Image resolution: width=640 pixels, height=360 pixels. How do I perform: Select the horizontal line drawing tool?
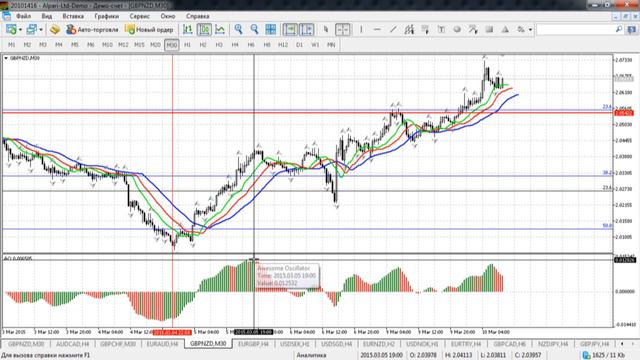click(x=377, y=29)
